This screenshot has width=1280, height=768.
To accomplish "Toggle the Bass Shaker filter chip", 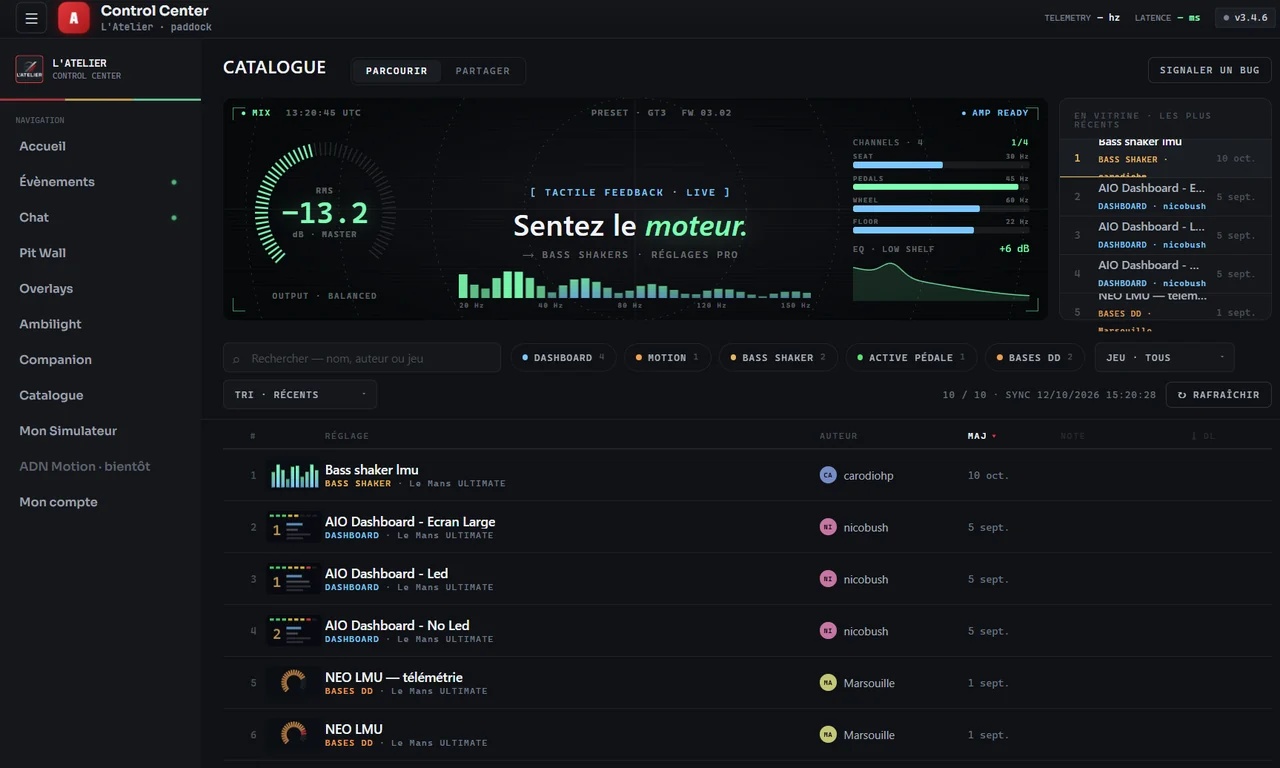I will [778, 357].
